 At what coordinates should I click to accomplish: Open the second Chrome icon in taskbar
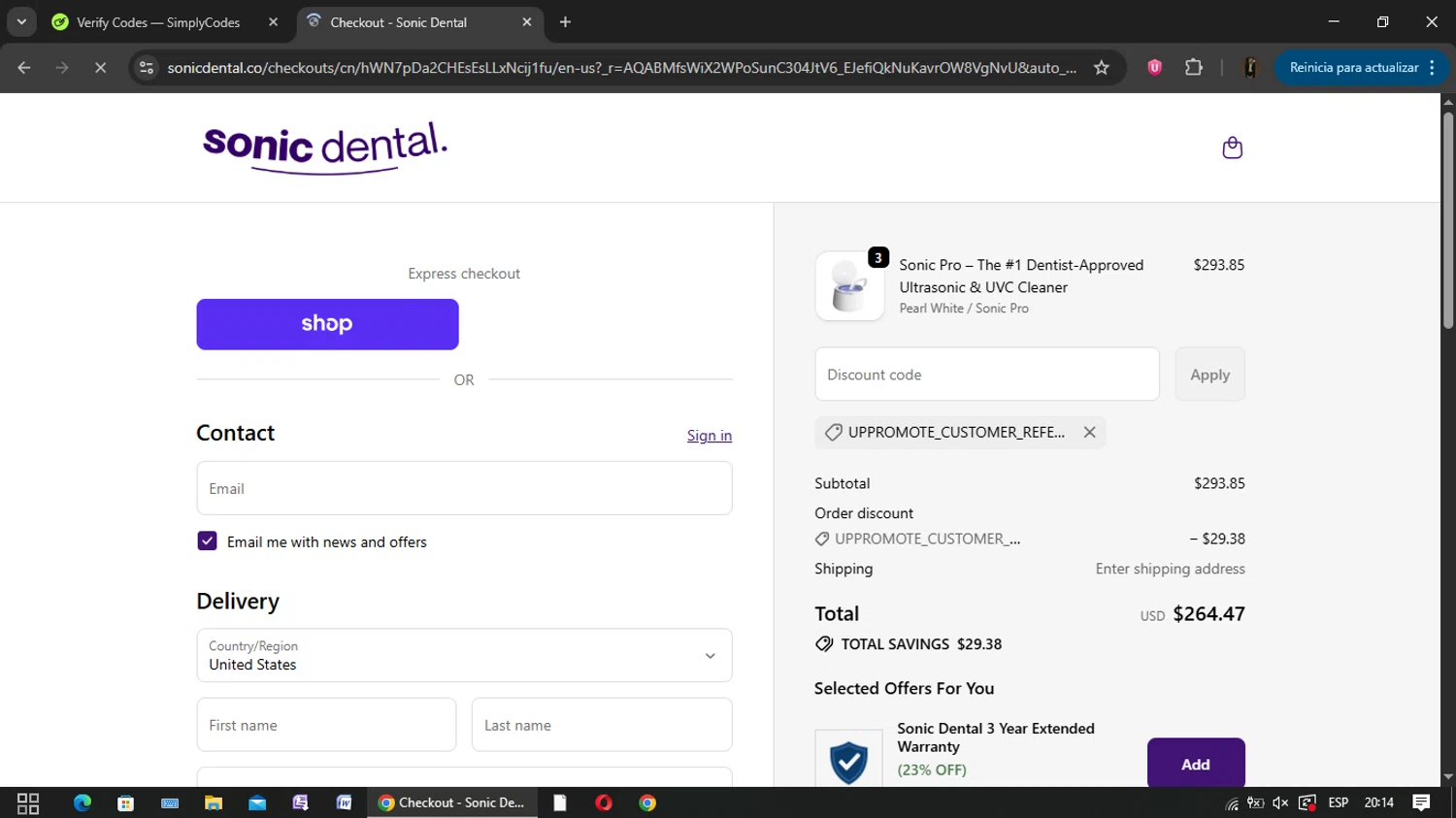coord(647,802)
